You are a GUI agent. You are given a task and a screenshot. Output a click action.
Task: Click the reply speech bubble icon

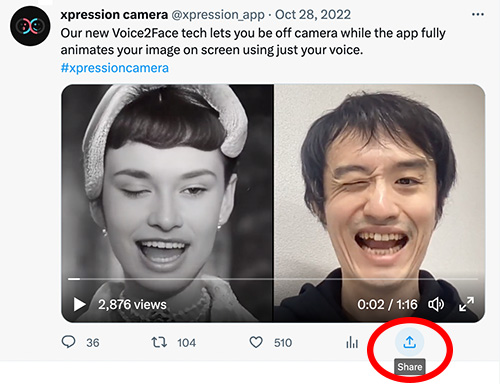tap(69, 342)
